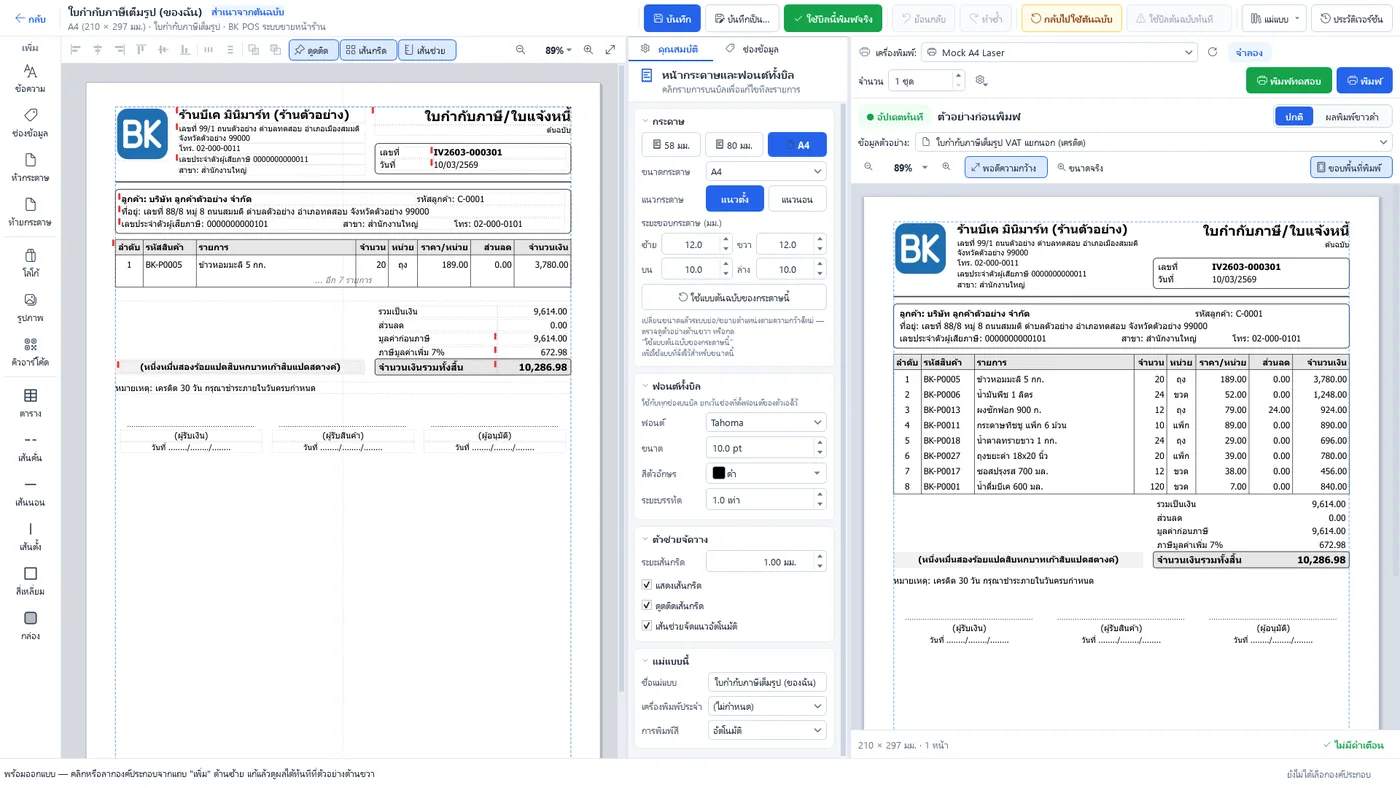The width and height of the screenshot is (1400, 788).
Task: Open the ขนาดกระดาษ A4 dropdown
Action: [766, 172]
